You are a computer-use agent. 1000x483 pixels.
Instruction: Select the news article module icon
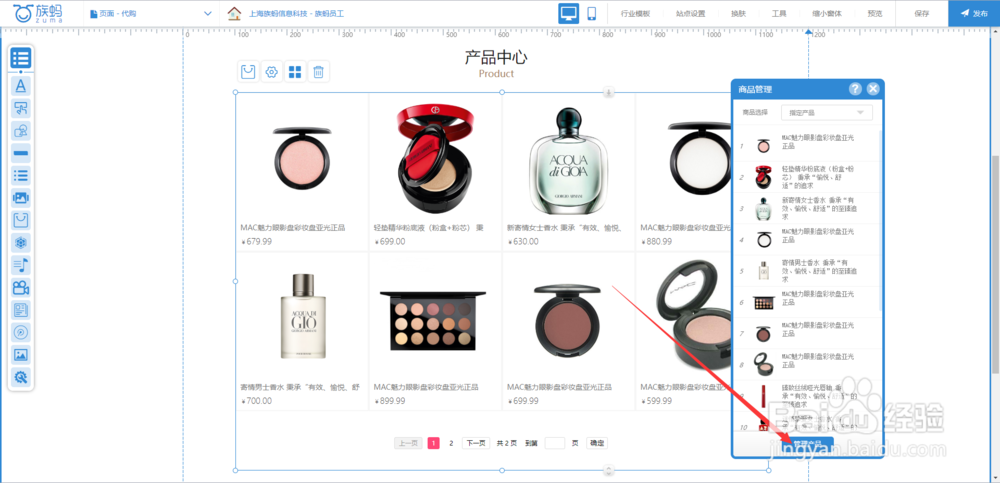click(x=21, y=310)
